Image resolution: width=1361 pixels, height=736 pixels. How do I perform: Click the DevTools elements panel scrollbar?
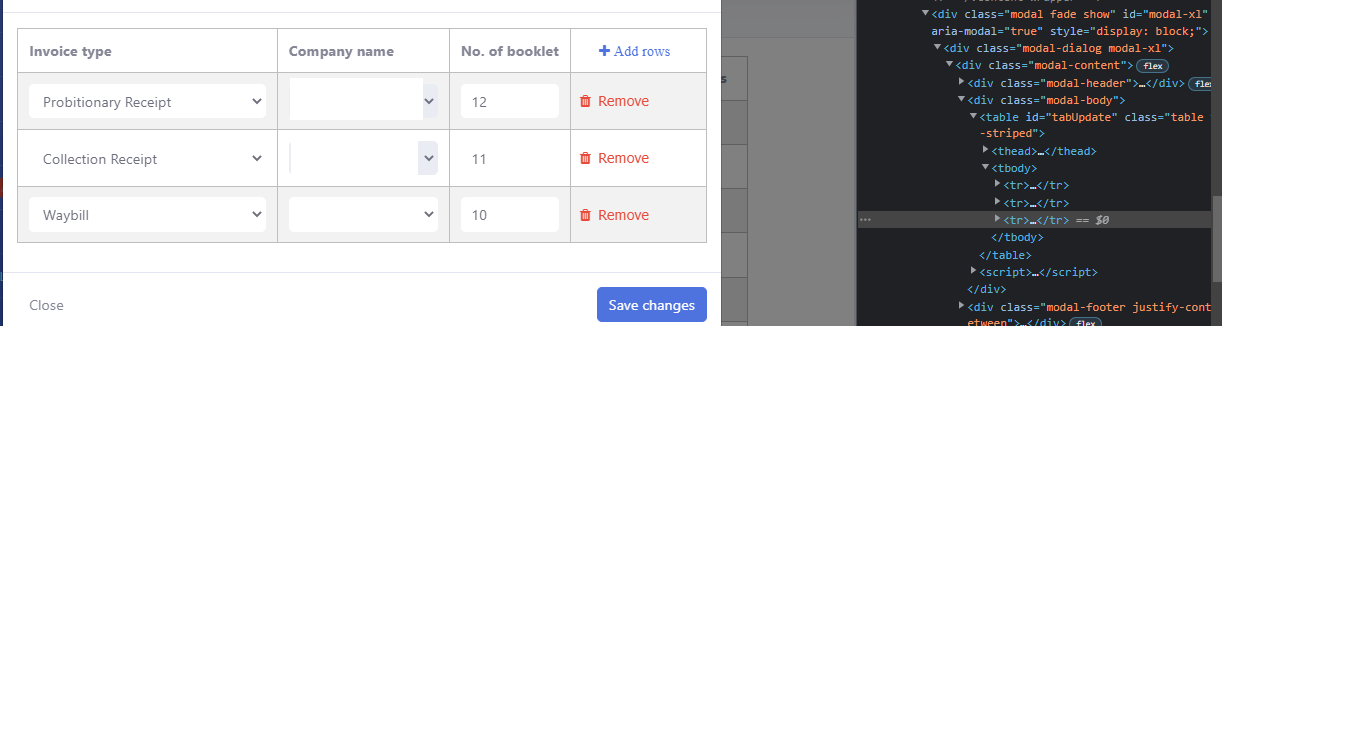tap(1217, 238)
